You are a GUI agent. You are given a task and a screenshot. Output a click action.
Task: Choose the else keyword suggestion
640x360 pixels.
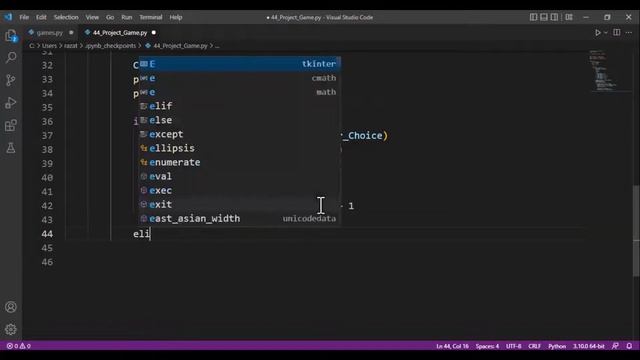239,120
